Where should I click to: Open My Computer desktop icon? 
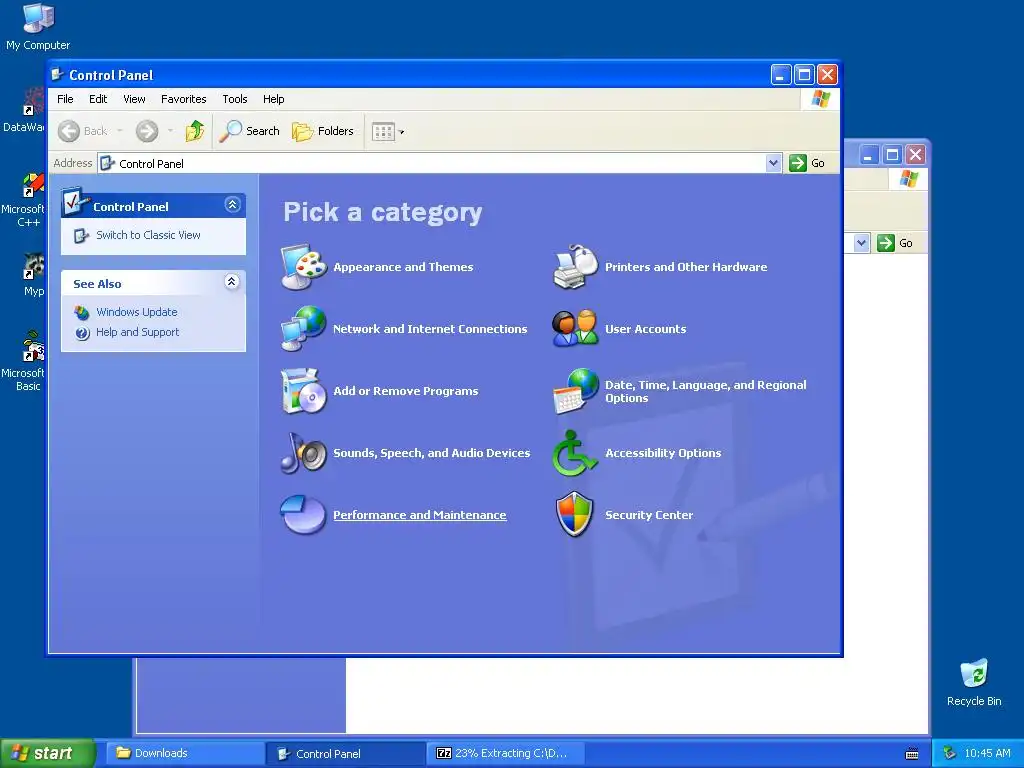coord(38,27)
